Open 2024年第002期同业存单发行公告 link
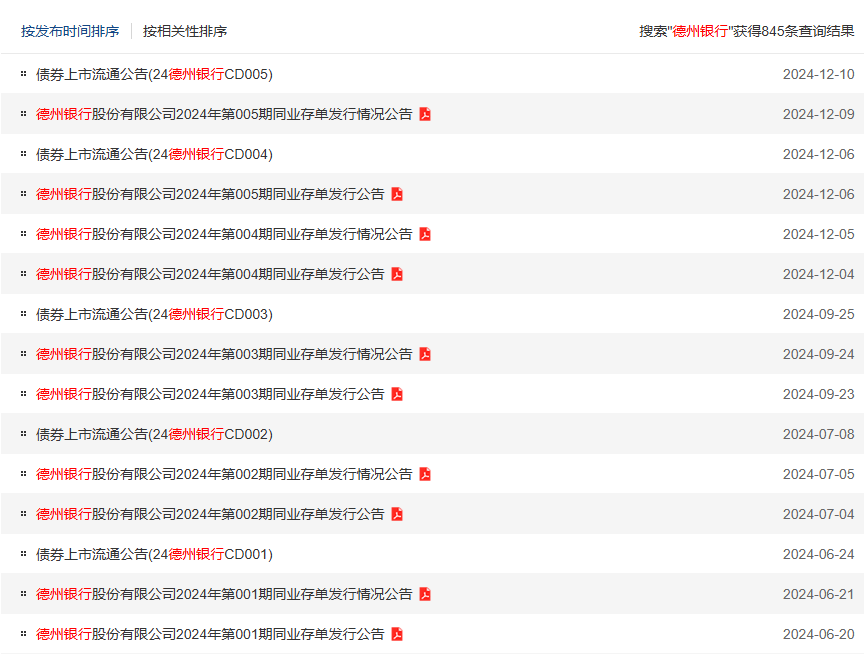The height and width of the screenshot is (656, 864). [x=210, y=514]
